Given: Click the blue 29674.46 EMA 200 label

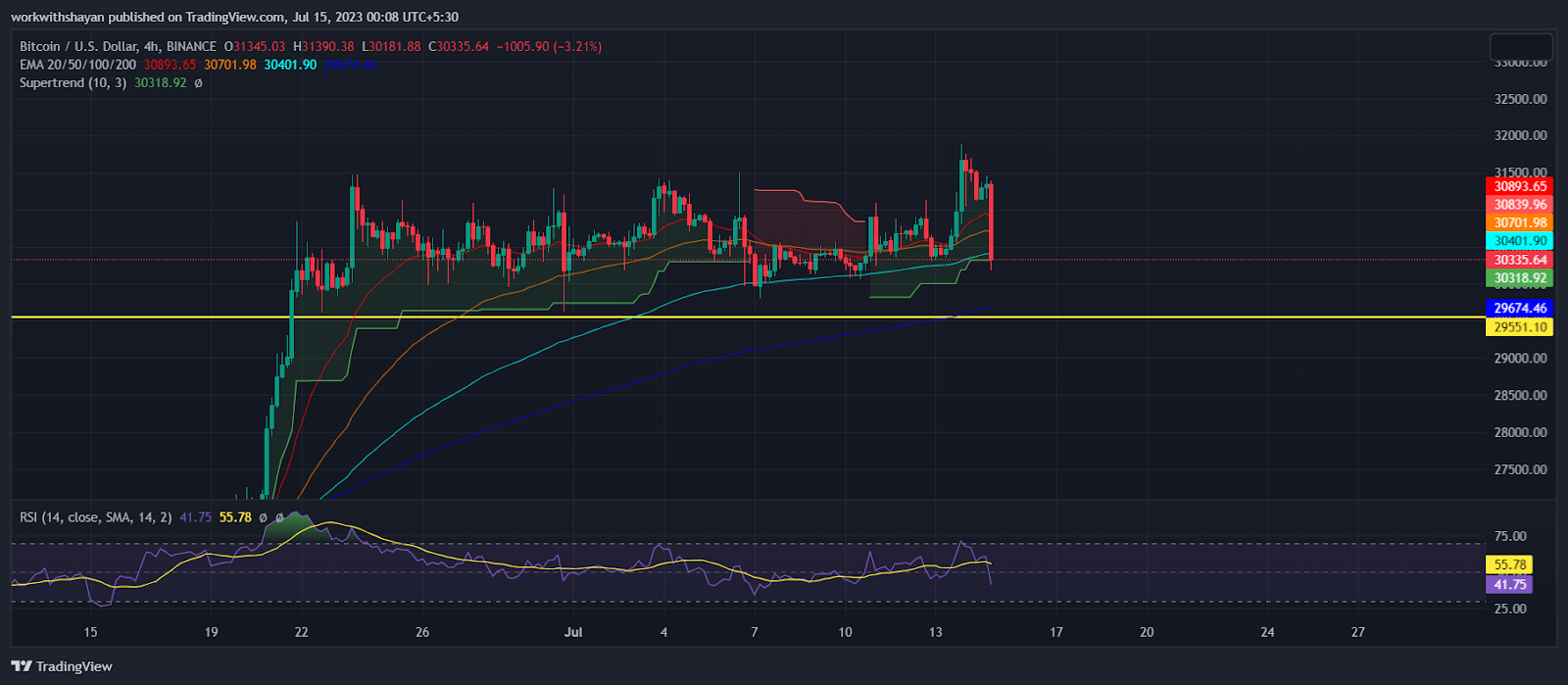Looking at the screenshot, I should click(x=1520, y=308).
